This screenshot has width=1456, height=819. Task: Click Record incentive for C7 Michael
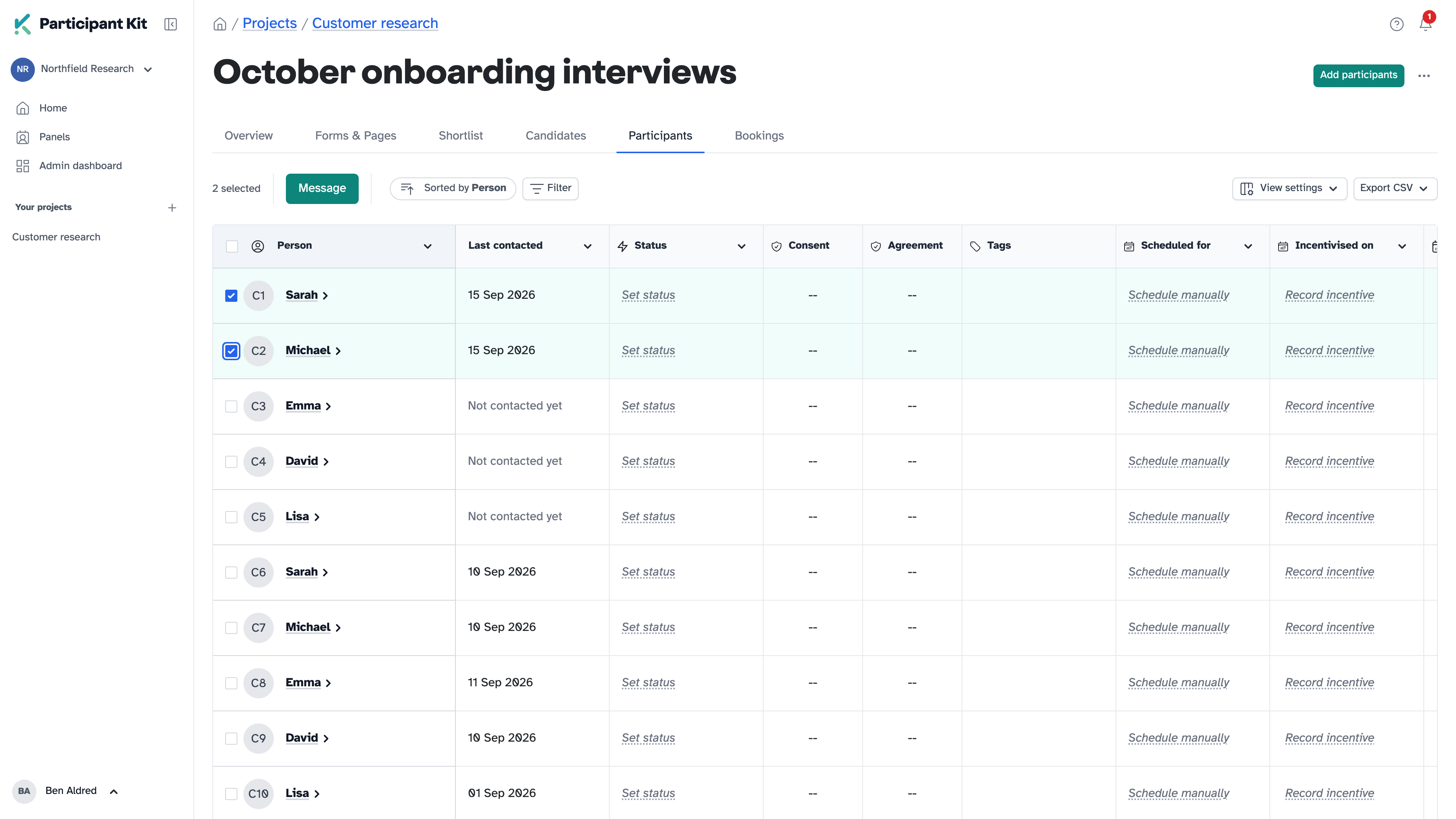coord(1329,628)
